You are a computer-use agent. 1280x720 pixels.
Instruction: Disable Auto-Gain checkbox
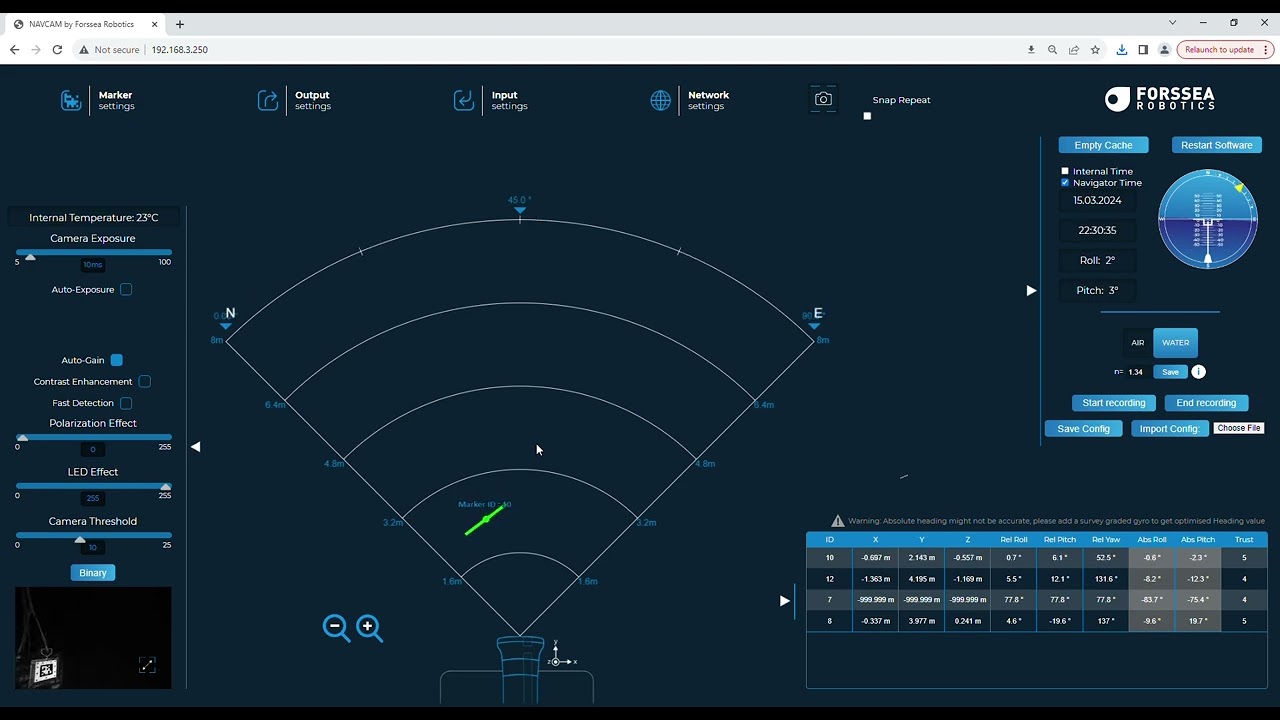click(117, 360)
